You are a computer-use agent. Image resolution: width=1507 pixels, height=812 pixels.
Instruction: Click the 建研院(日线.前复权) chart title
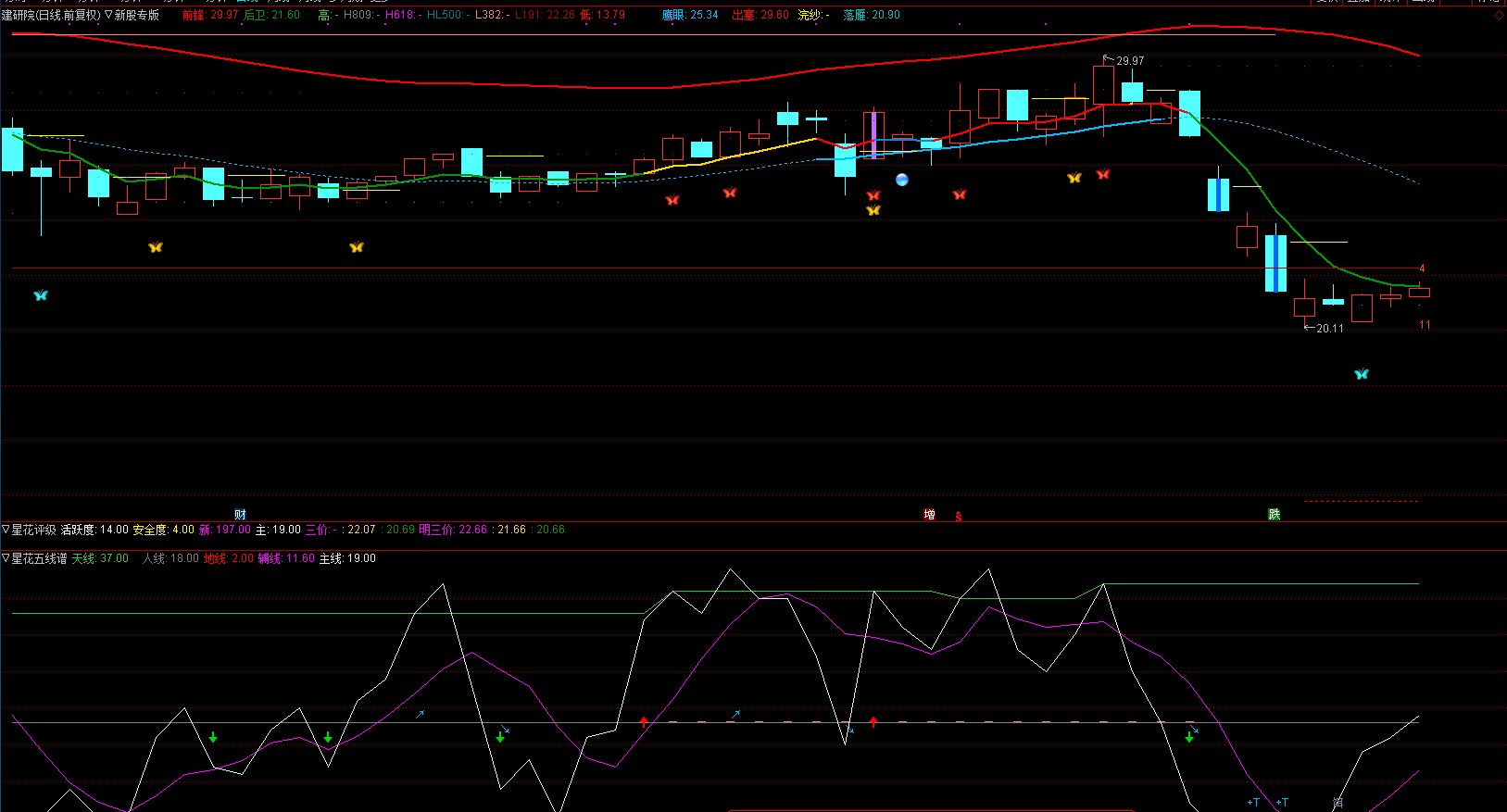coord(51,15)
